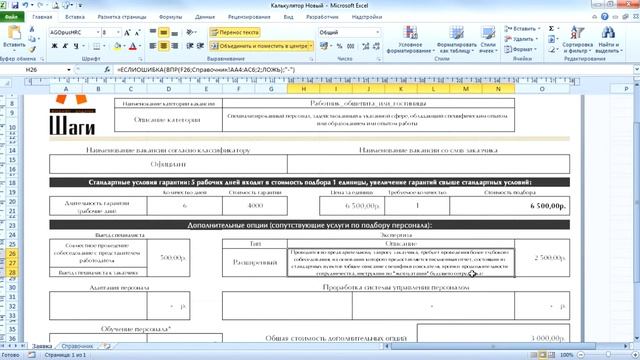Toggle middle vertical alignment
The height and width of the screenshot is (360, 640).
point(164,32)
